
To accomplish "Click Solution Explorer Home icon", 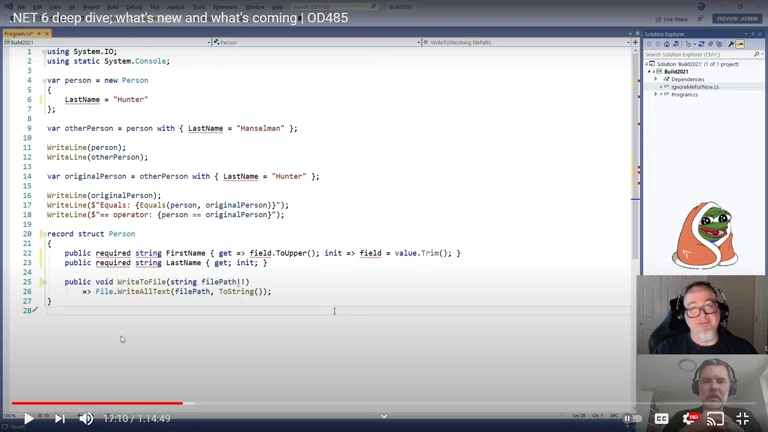I will click(667, 44).
